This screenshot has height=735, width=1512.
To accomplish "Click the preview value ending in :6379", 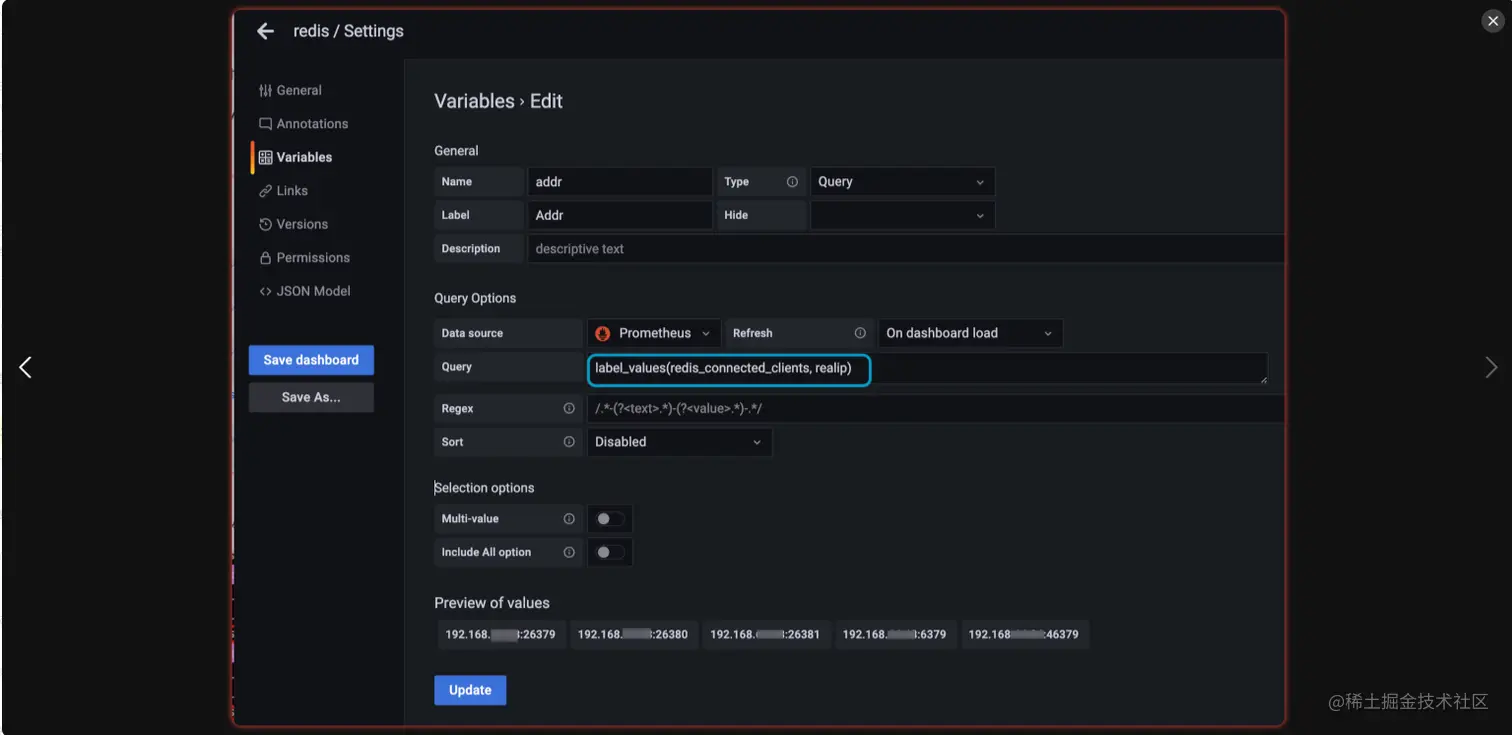I will (x=895, y=634).
